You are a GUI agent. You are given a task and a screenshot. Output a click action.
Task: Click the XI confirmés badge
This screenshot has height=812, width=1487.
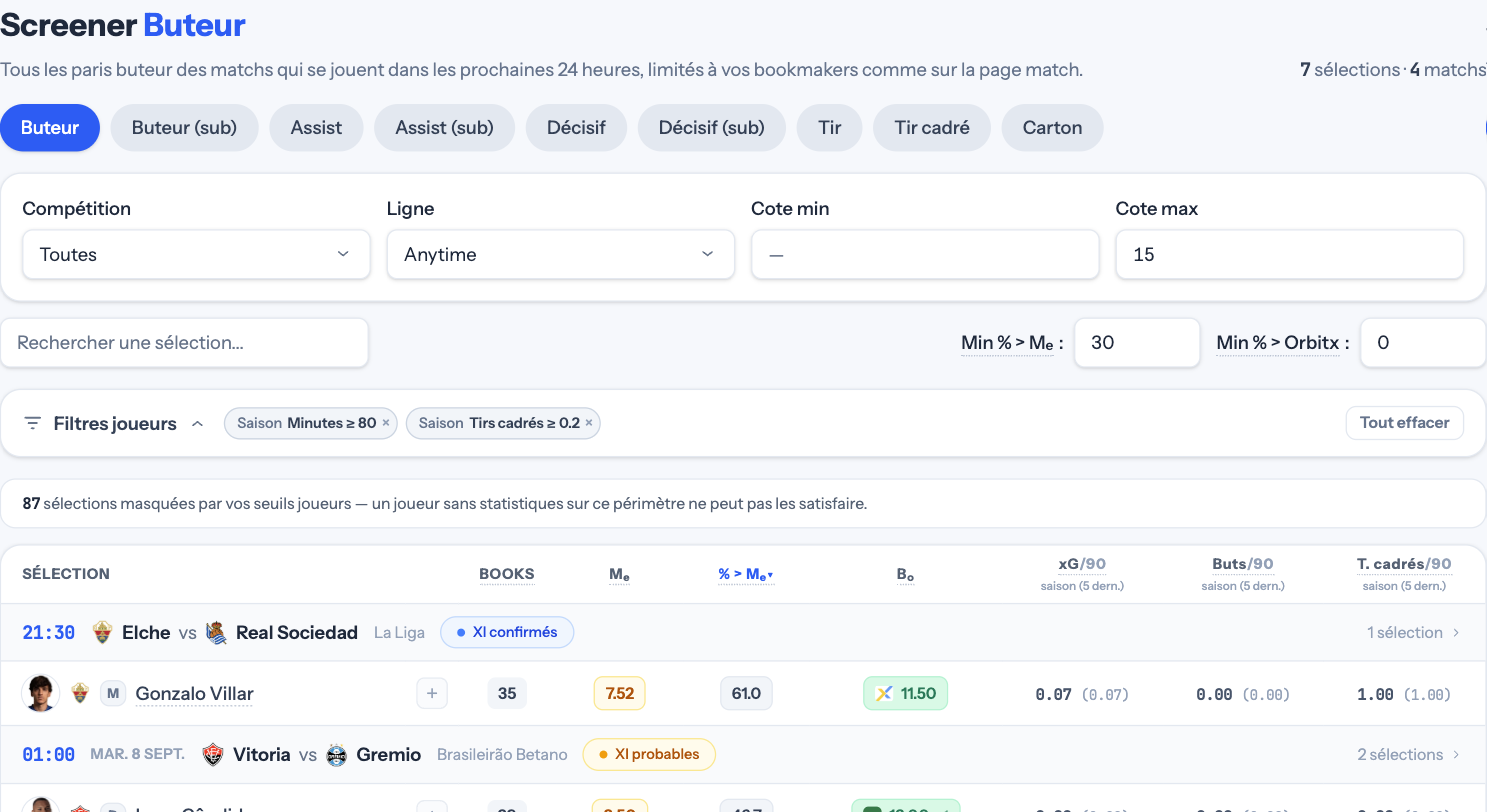(507, 633)
